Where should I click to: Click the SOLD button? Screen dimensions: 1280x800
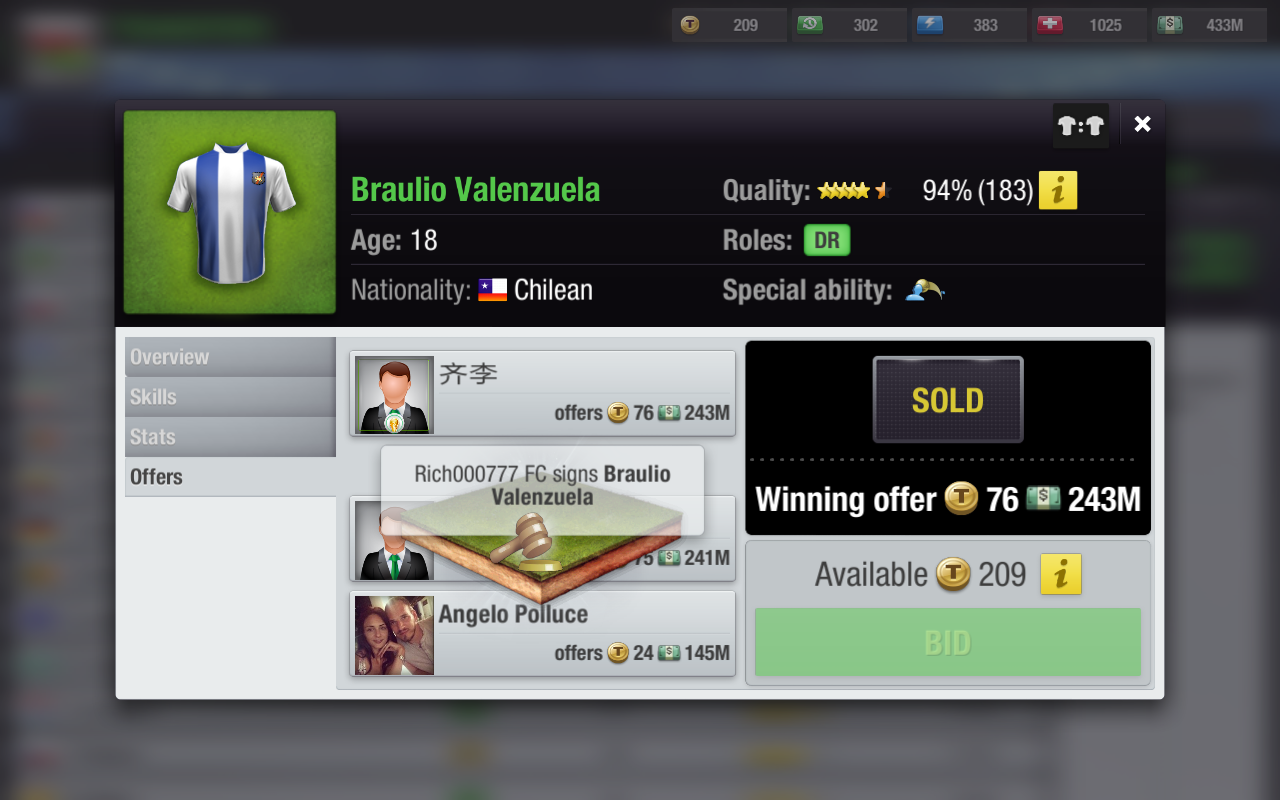tap(948, 400)
